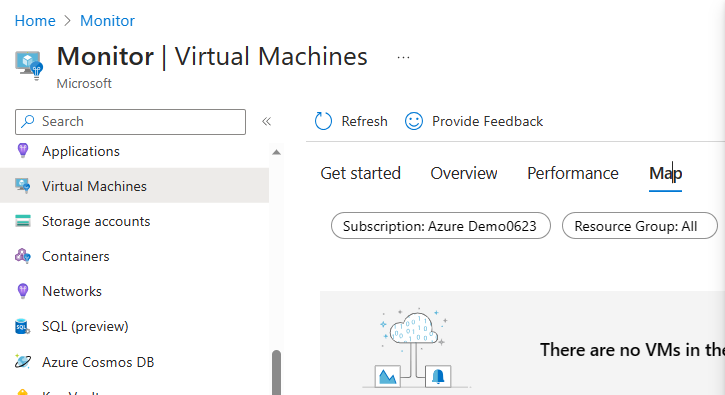Switch to the Overview tab
This screenshot has height=395, width=725.
pos(464,173)
